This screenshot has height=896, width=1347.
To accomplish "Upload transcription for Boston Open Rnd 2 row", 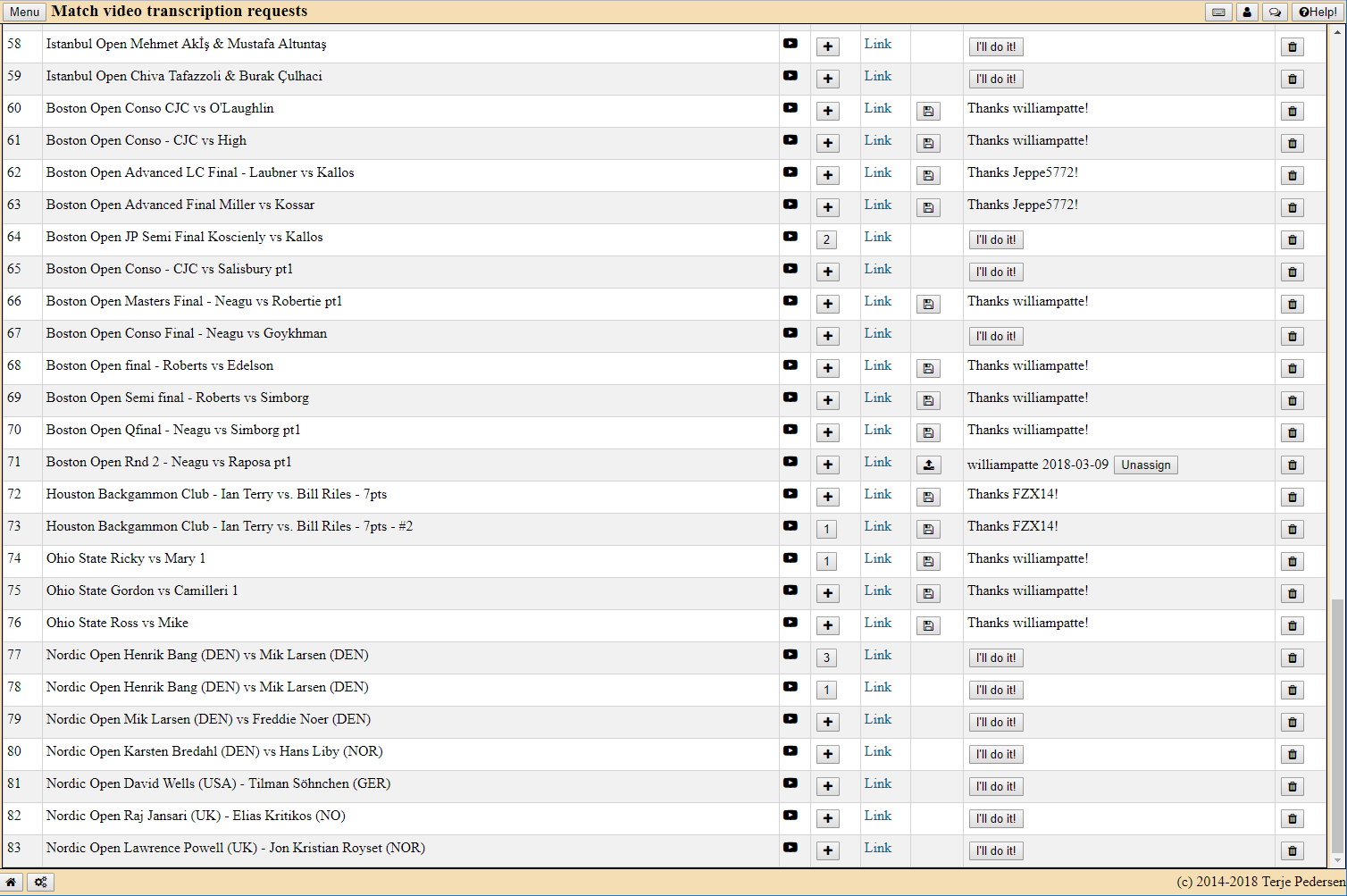I will pyautogui.click(x=928, y=465).
